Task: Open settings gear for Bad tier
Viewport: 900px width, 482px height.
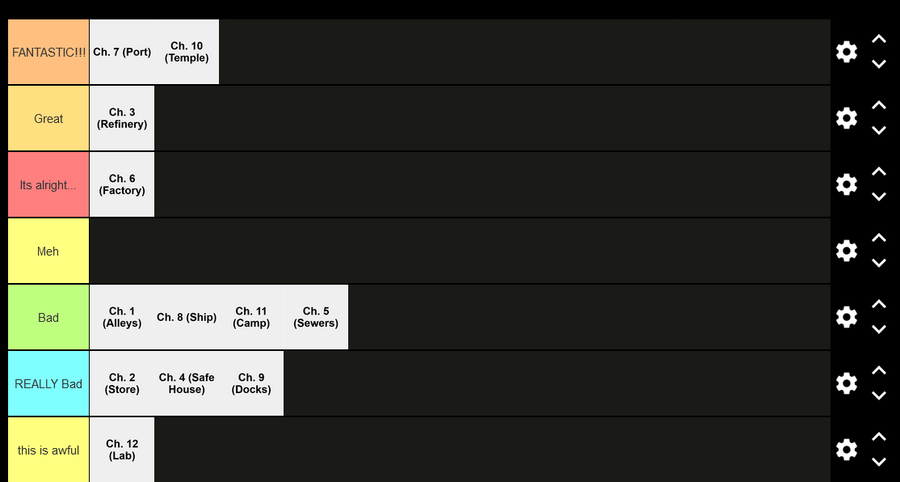Action: [846, 317]
